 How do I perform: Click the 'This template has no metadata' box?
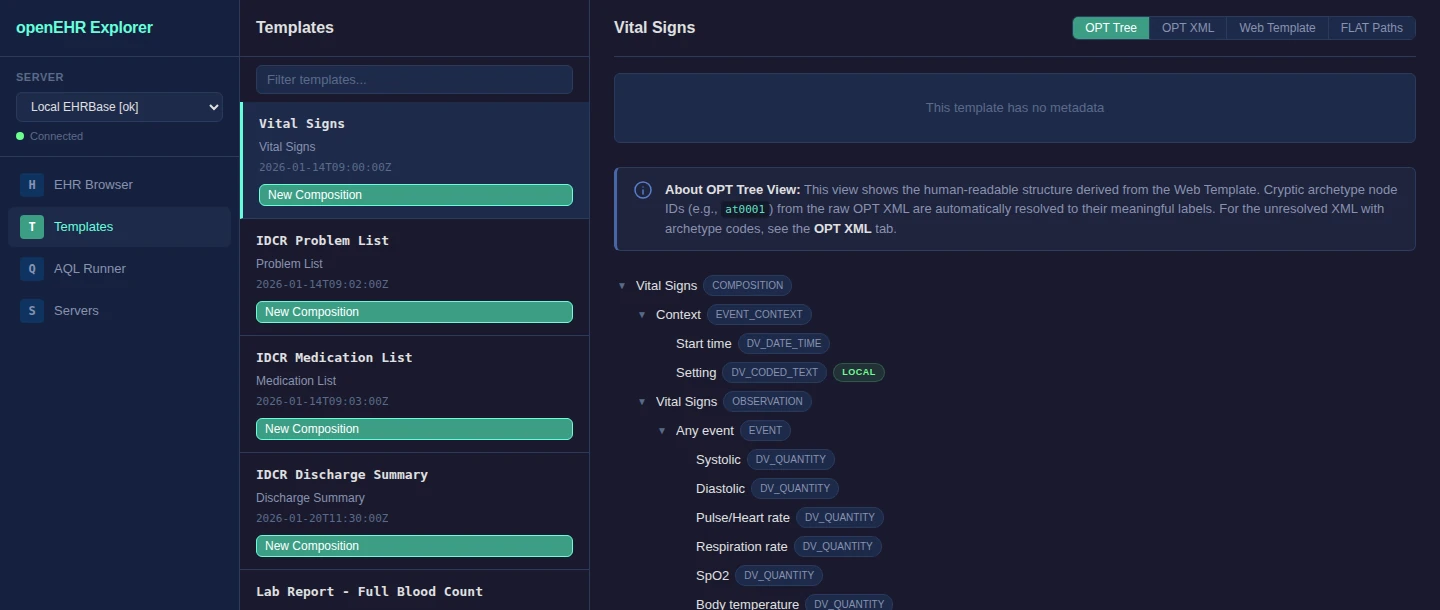[x=1014, y=108]
